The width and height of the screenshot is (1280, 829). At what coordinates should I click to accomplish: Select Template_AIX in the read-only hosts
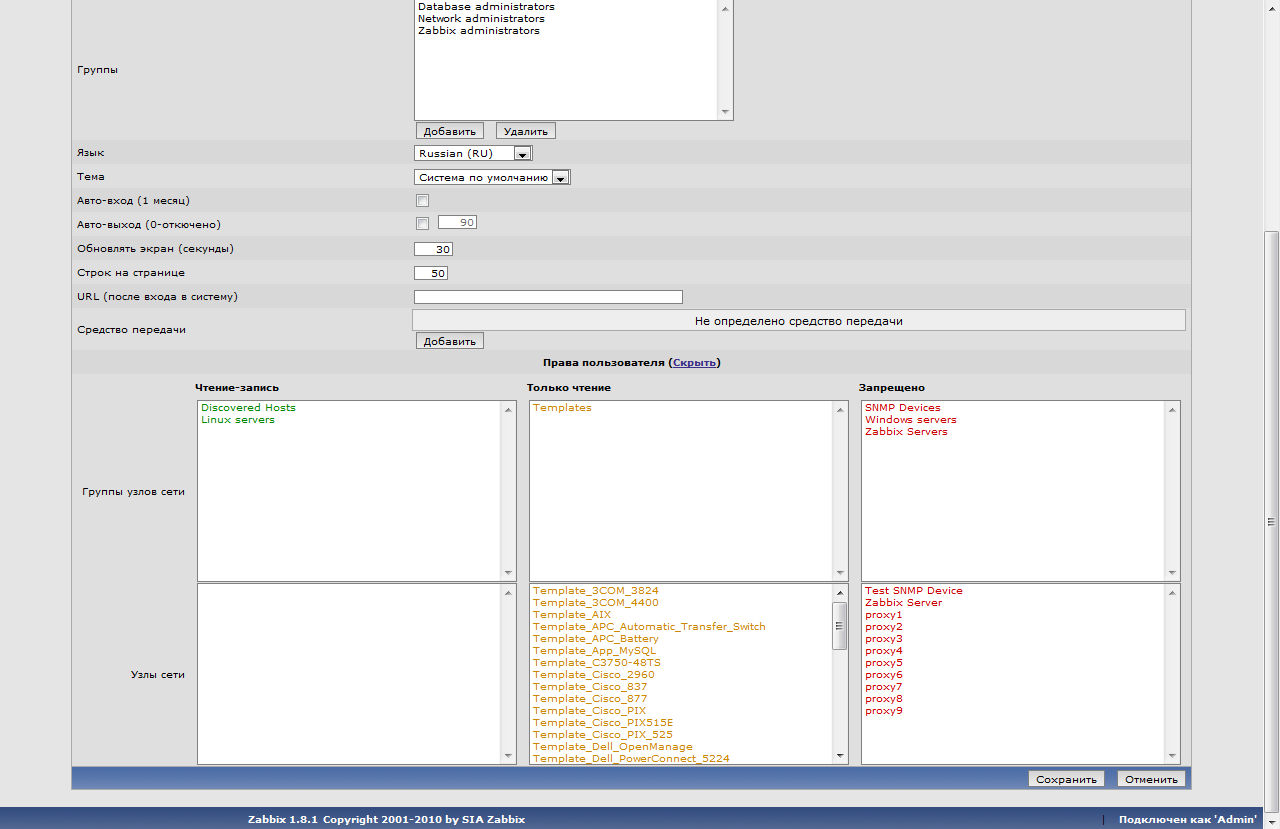tap(572, 615)
